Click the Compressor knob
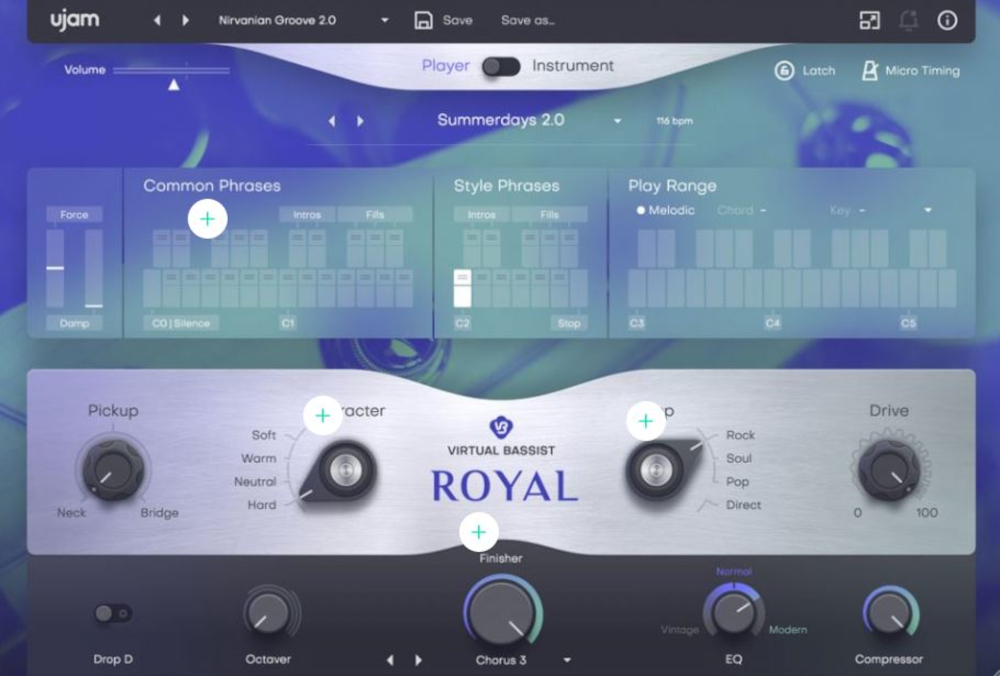1000x676 pixels. [889, 612]
